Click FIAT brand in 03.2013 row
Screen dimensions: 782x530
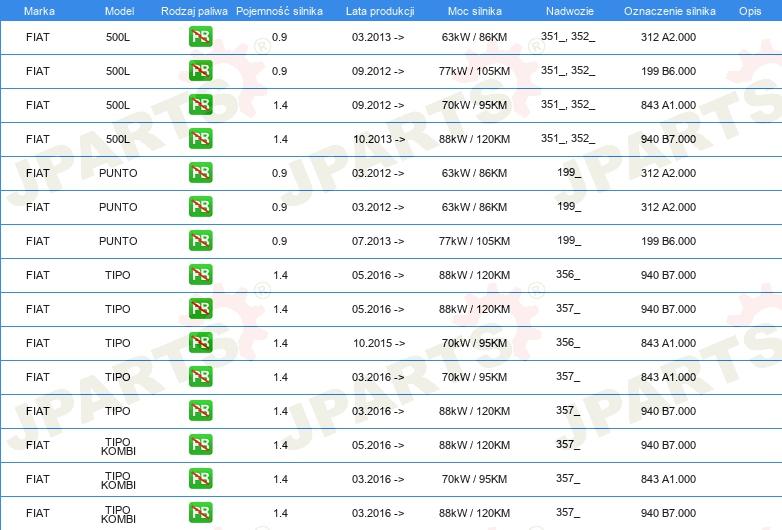click(x=38, y=37)
